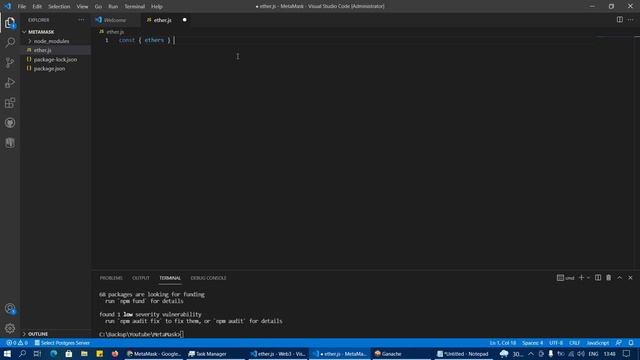640x360 pixels.
Task: Collapse the METAMASK folder section
Action: click(41, 32)
